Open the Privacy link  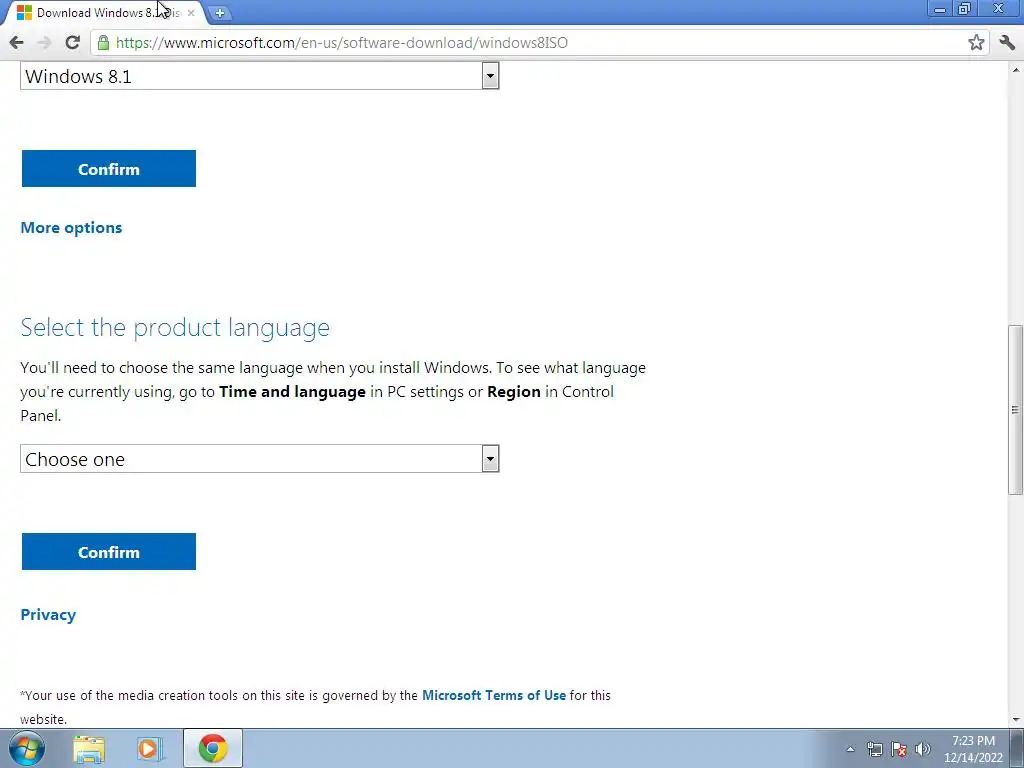48,615
